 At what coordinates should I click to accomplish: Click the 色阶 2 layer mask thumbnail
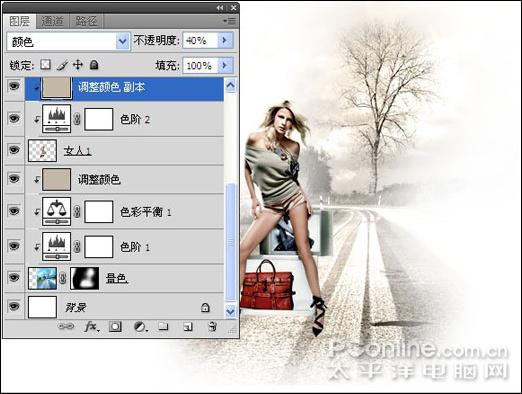coord(99,119)
